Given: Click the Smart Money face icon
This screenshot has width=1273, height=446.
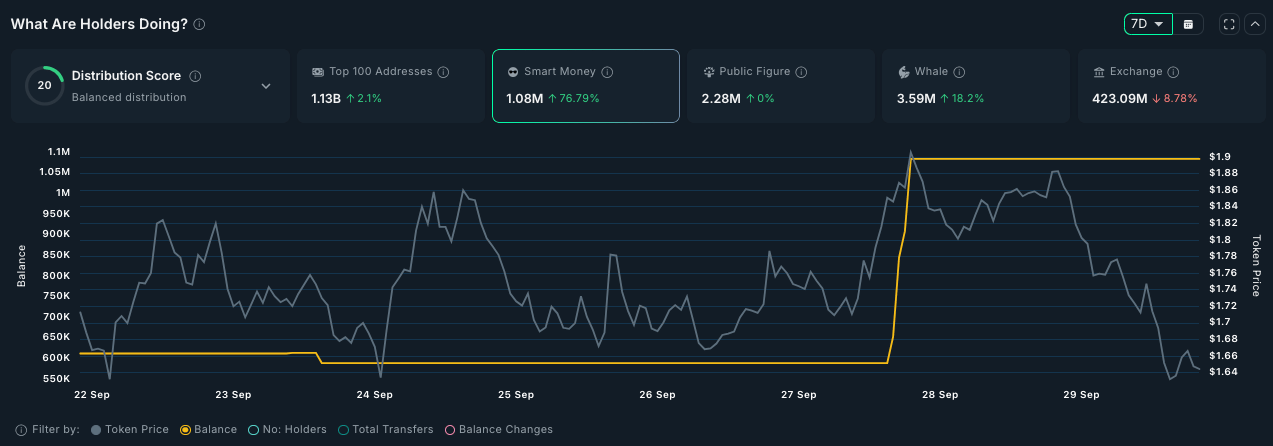Looking at the screenshot, I should pos(513,72).
